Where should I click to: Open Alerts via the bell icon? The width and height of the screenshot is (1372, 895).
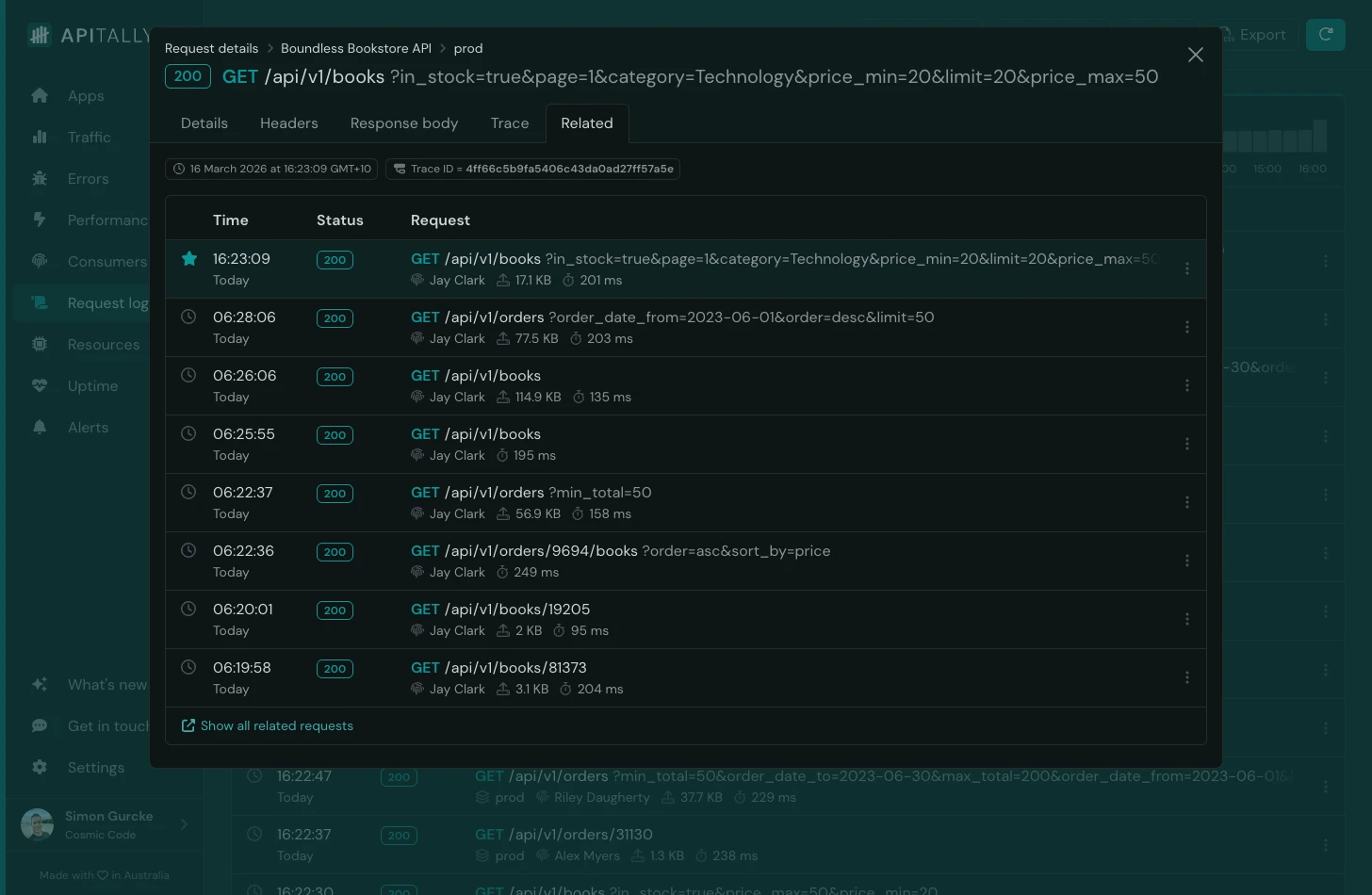point(39,427)
